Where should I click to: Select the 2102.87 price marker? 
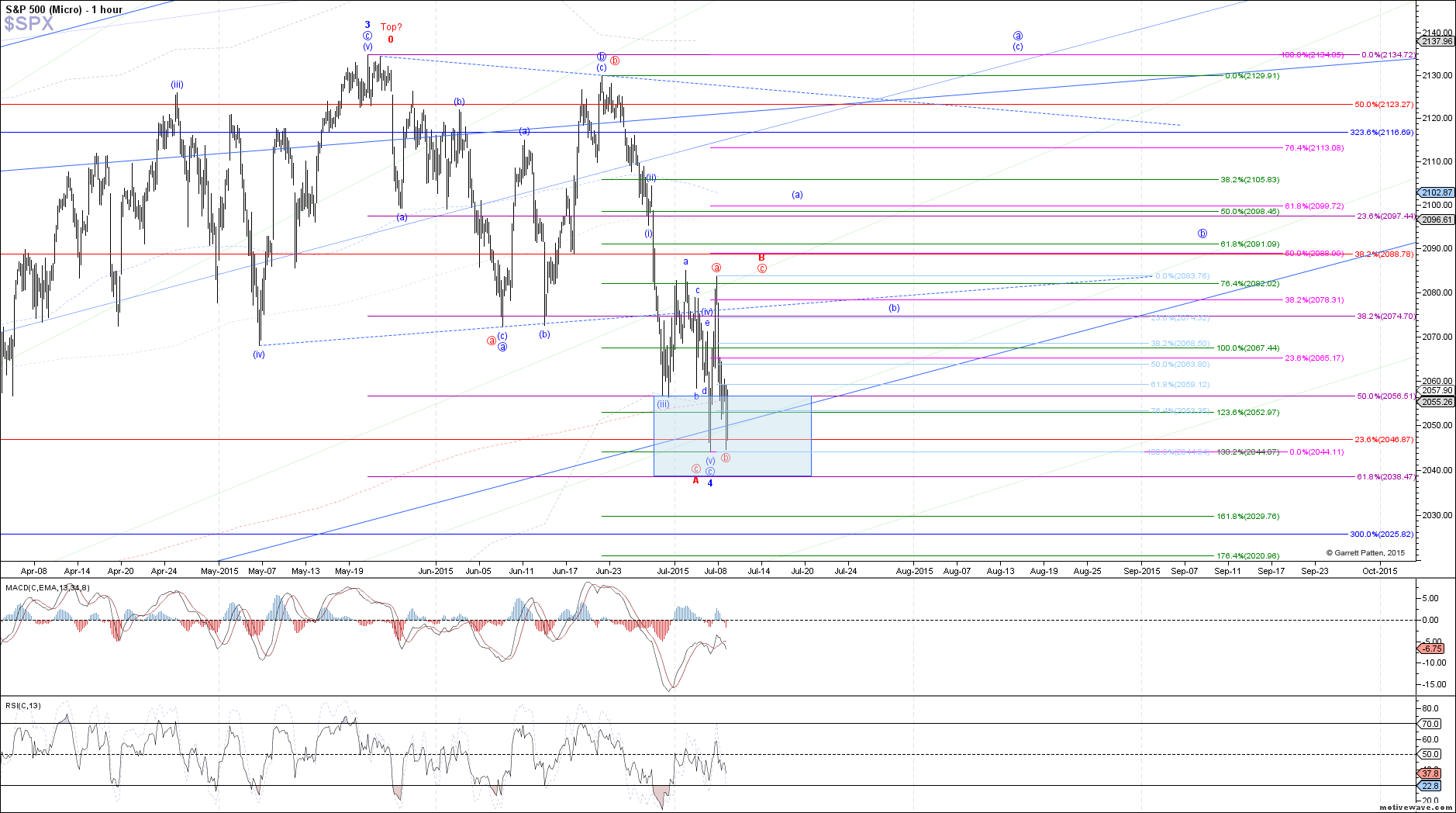[x=1437, y=192]
